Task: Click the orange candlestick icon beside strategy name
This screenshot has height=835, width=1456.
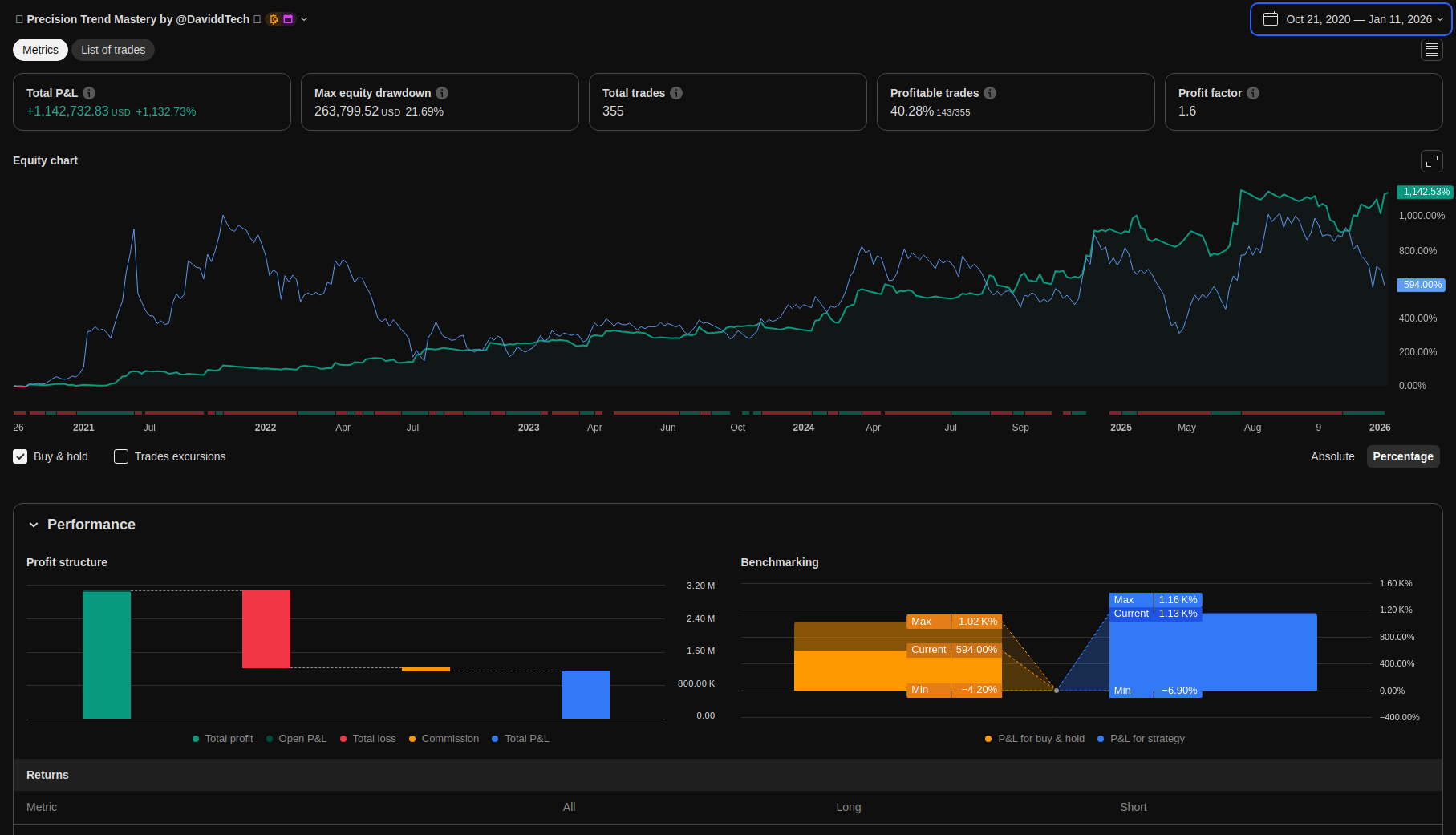Action: 274,19
